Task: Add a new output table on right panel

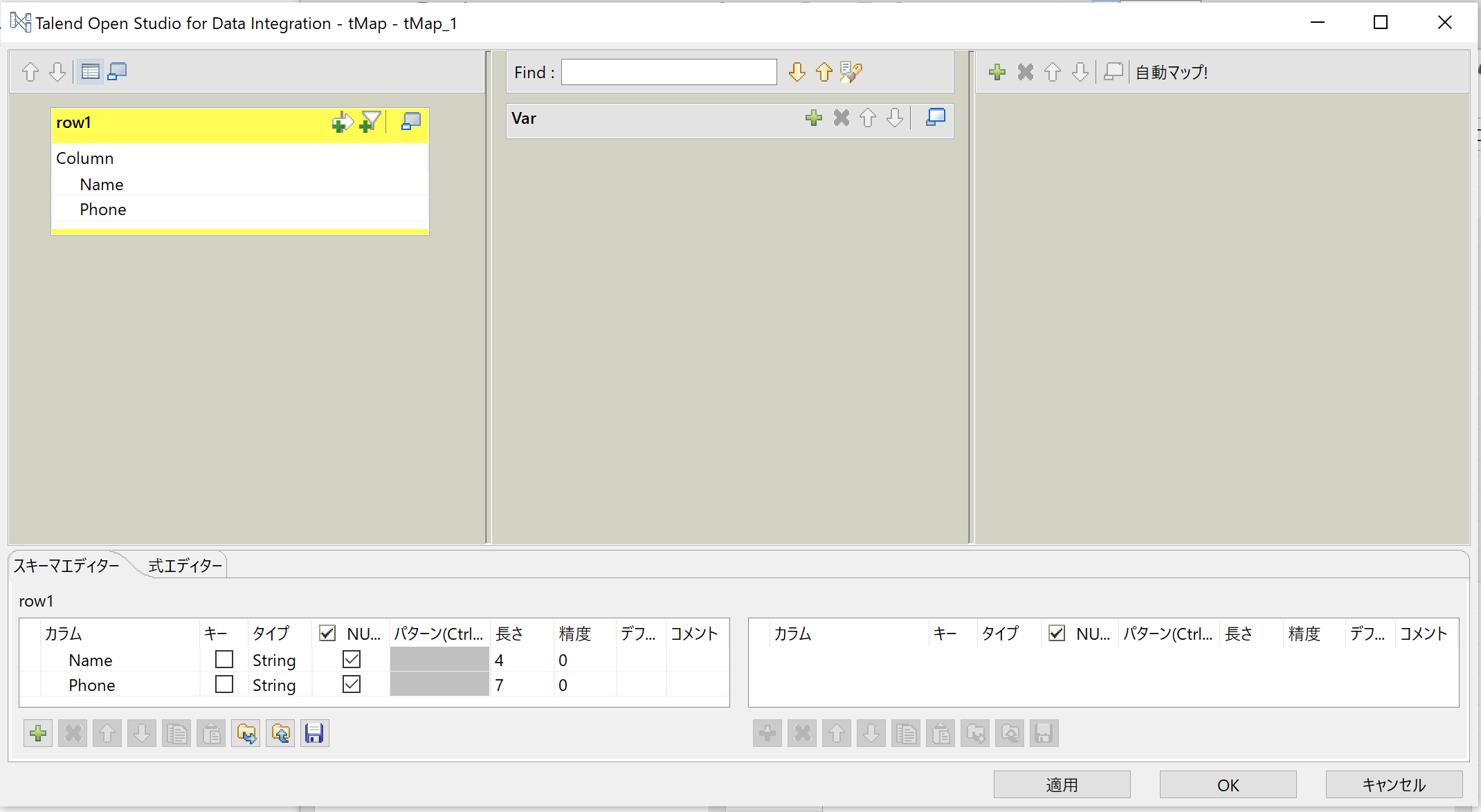Action: click(x=997, y=71)
